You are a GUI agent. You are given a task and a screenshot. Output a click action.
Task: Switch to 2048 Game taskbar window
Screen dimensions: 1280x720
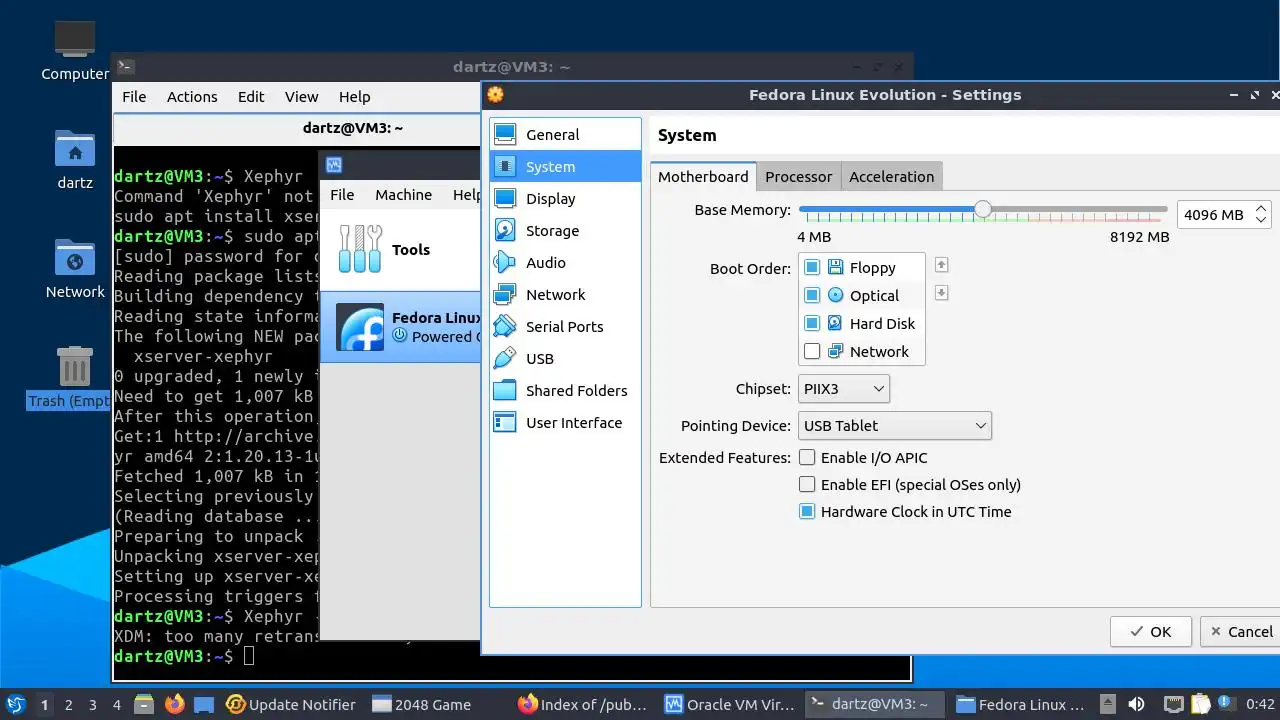click(x=436, y=704)
